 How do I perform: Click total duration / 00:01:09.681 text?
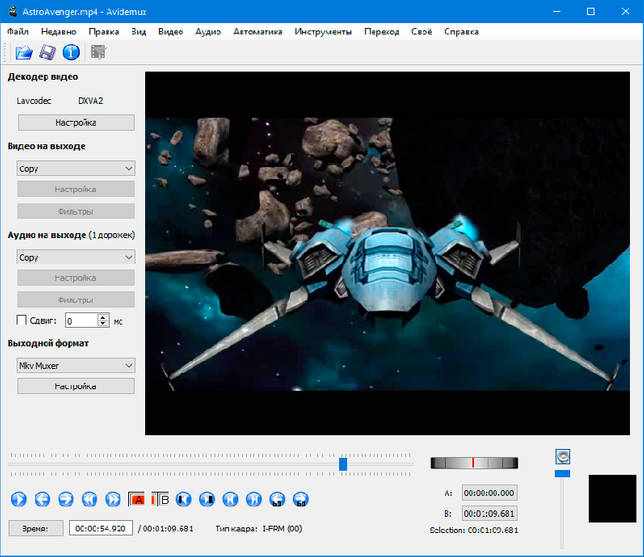[166, 528]
